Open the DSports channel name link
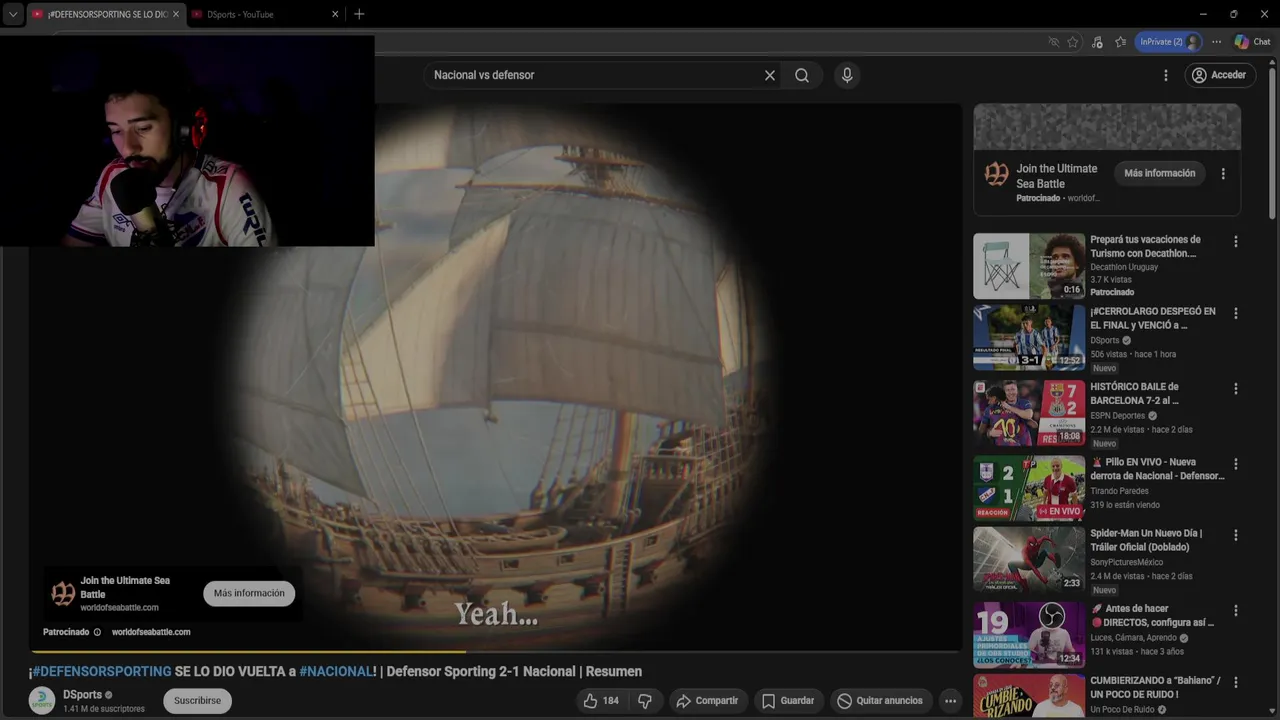This screenshot has height=720, width=1280. coord(82,695)
